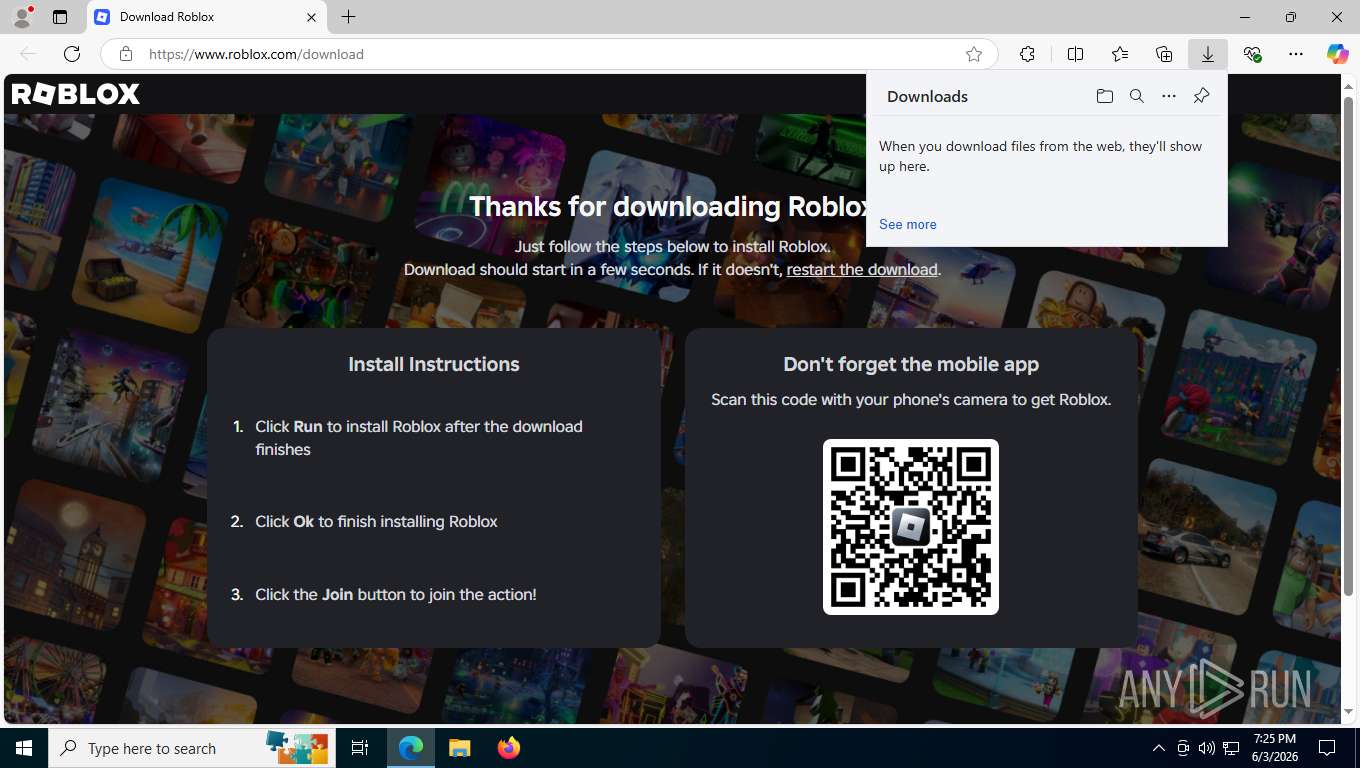Open the tab actions menu icon
The image size is (1360, 768).
[60, 17]
